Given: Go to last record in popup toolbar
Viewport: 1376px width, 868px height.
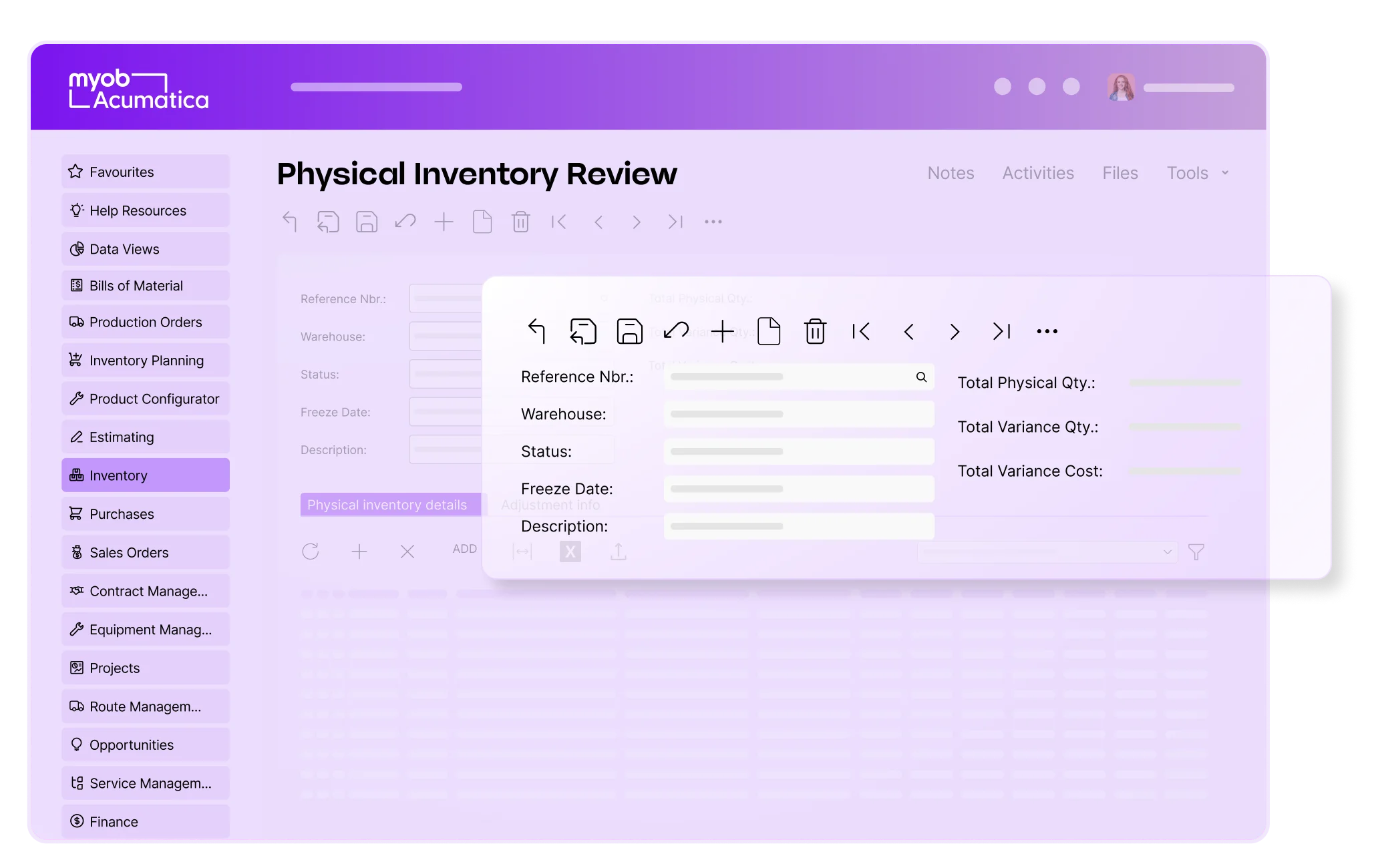Looking at the screenshot, I should pyautogui.click(x=1001, y=331).
